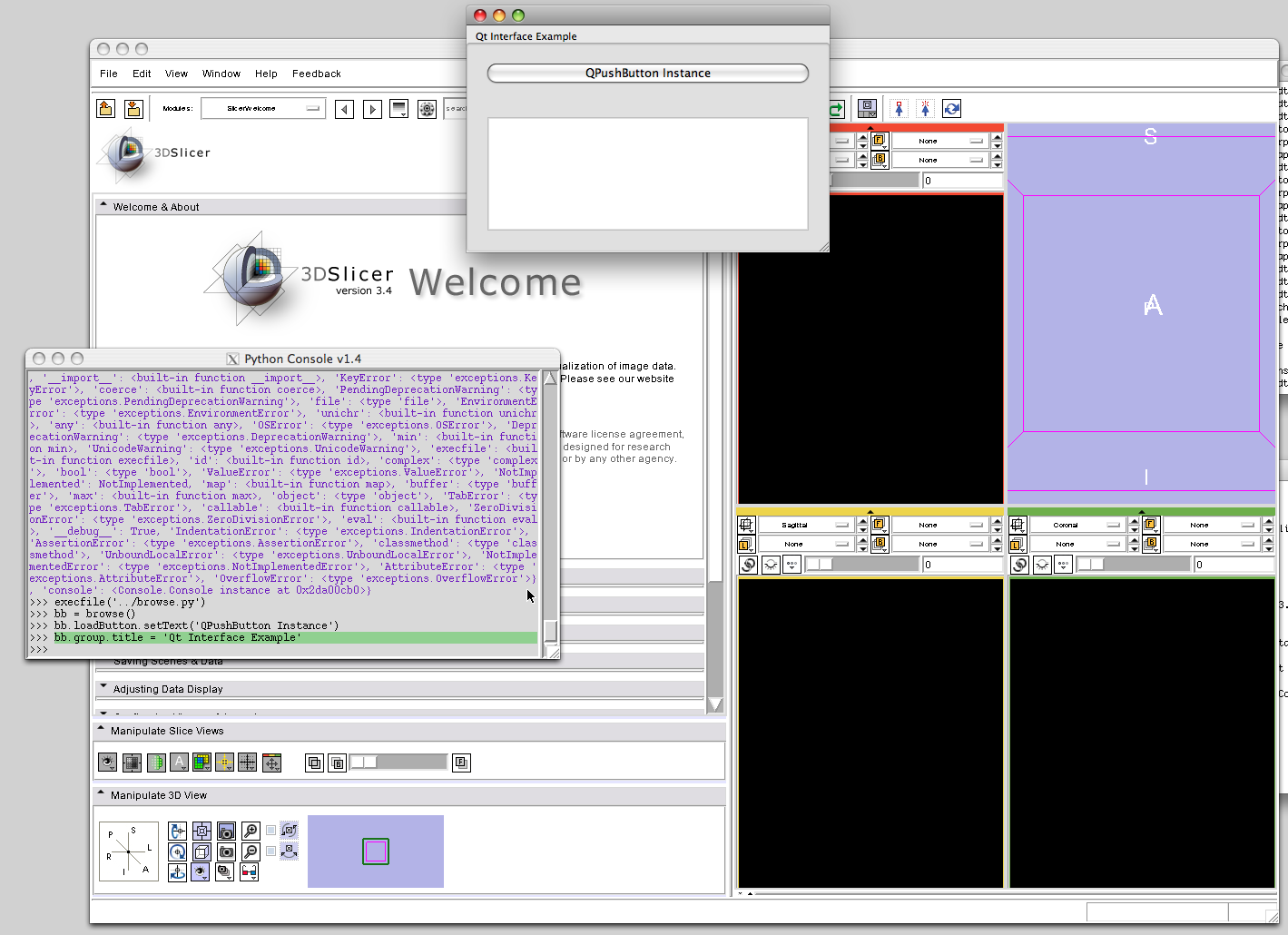
Task: Click the module history back arrow
Action: tap(344, 109)
